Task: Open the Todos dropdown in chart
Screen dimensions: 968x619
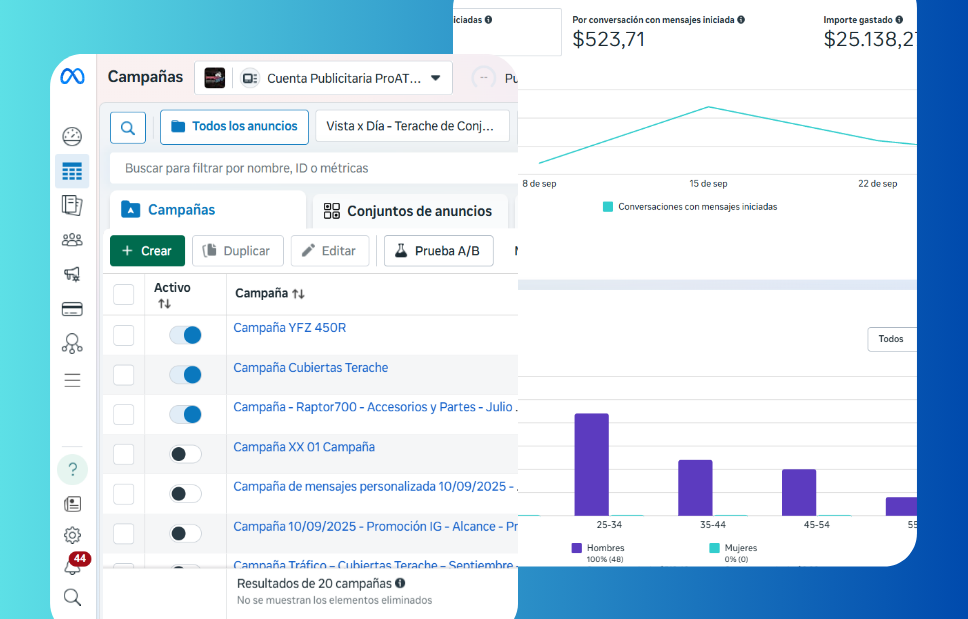Action: click(891, 339)
